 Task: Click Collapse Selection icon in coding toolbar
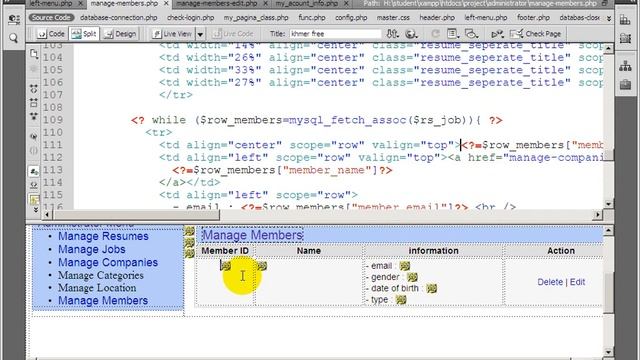click(34, 102)
